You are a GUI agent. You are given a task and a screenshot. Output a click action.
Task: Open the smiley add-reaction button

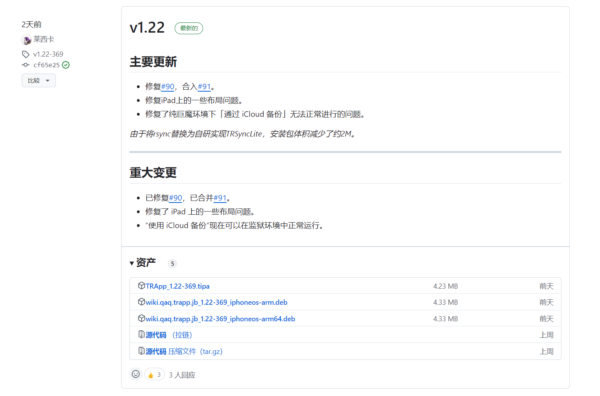pos(136,374)
